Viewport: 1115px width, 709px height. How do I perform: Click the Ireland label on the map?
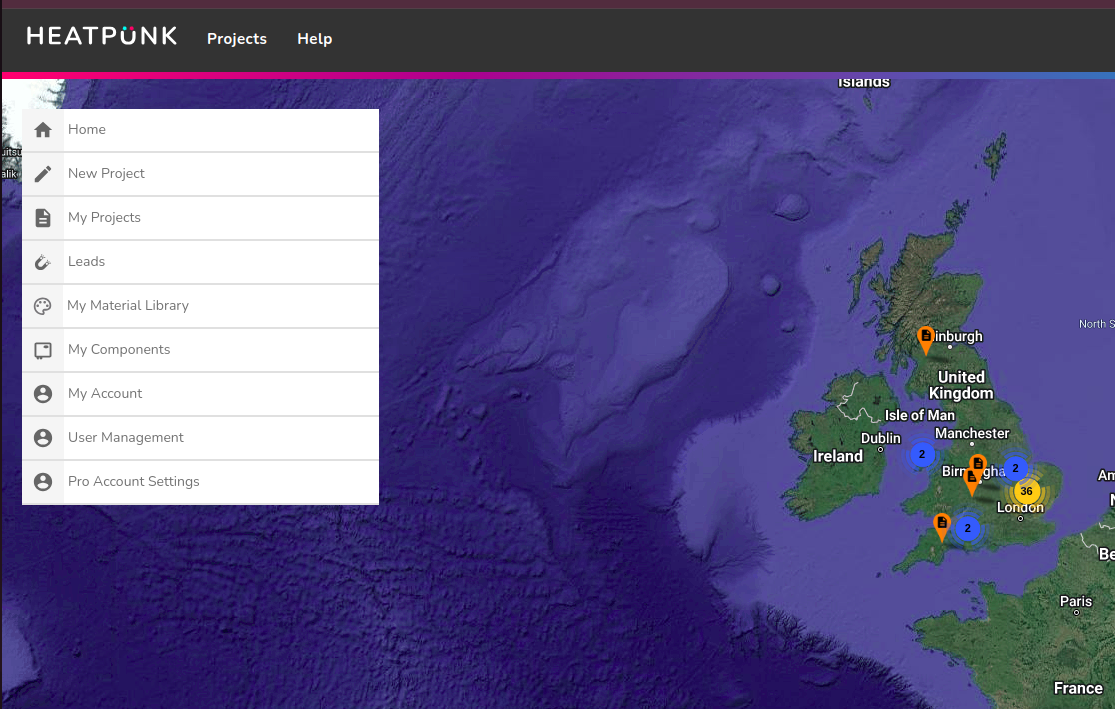pos(838,457)
